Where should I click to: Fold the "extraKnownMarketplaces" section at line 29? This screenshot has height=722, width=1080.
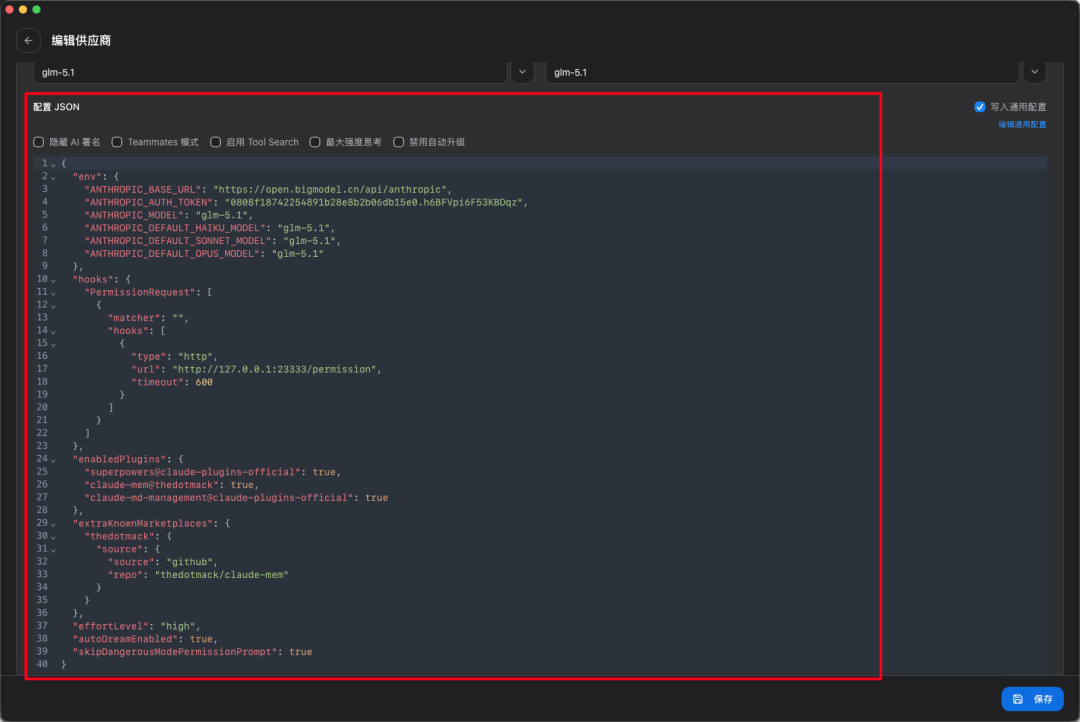pyautogui.click(x=53, y=523)
